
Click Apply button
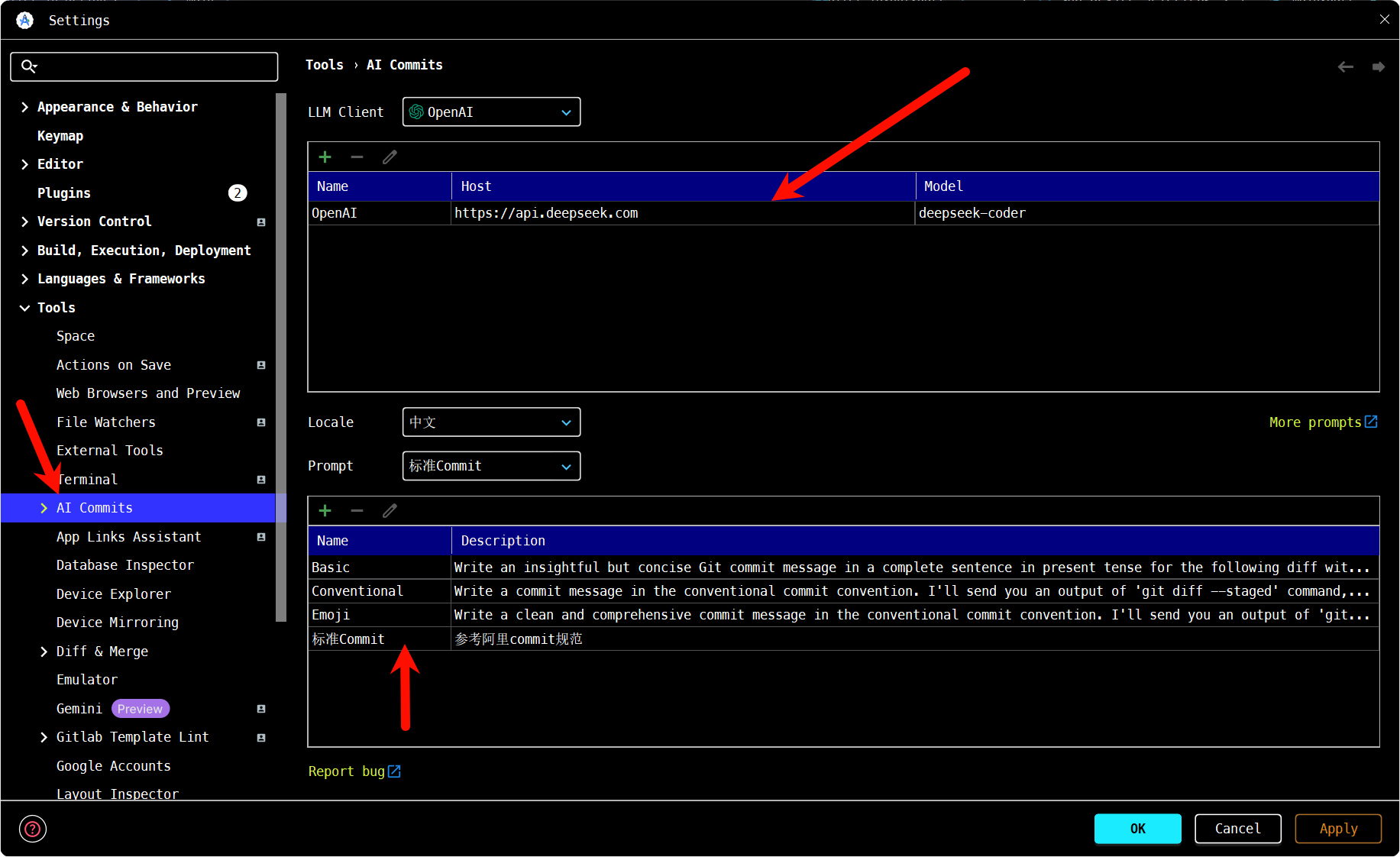[x=1339, y=829]
